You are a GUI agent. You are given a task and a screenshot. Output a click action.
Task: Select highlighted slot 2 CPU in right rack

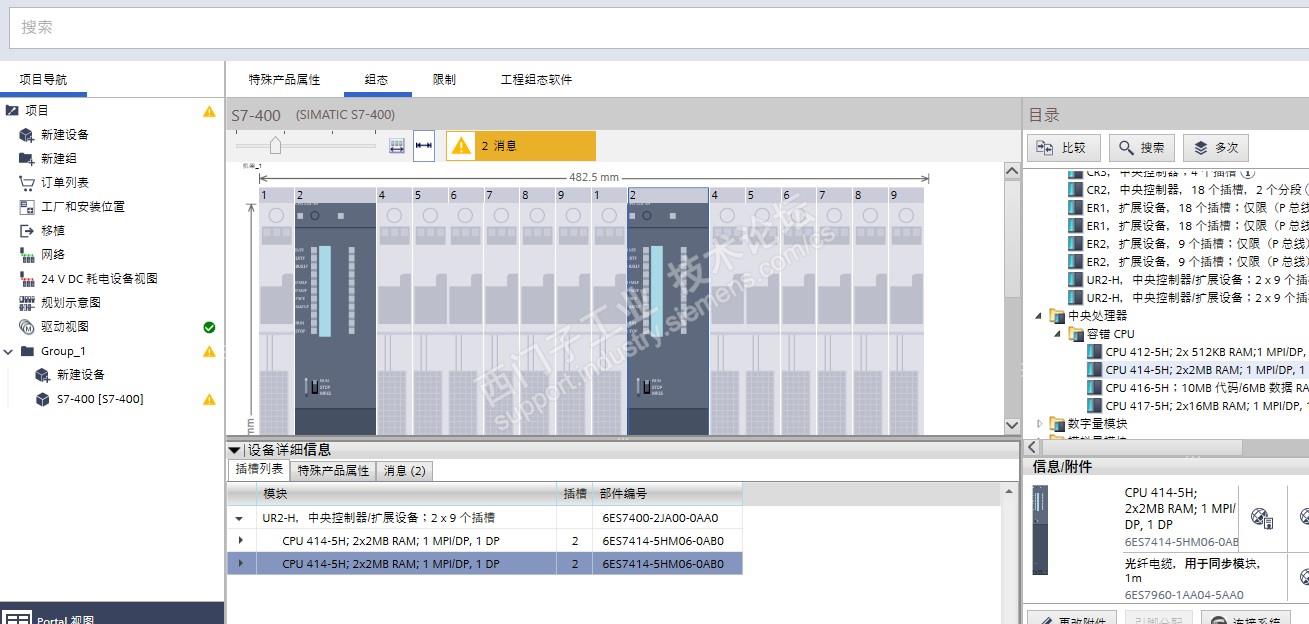[668, 311]
